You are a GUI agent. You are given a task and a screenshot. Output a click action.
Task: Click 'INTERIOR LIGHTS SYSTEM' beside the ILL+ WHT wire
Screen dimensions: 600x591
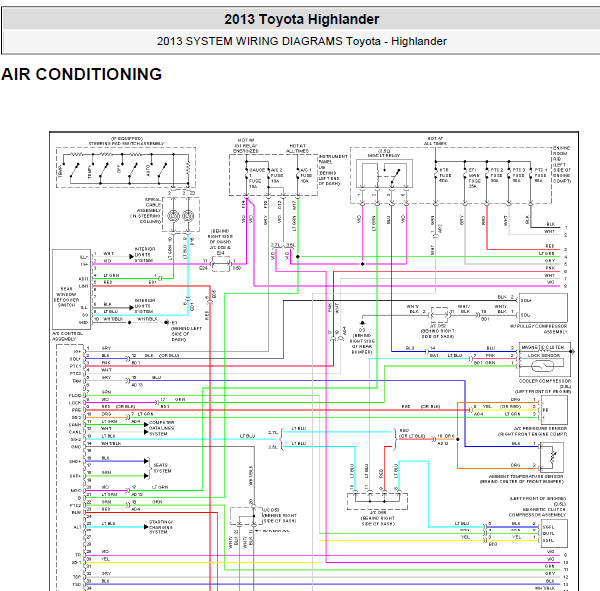145,255
